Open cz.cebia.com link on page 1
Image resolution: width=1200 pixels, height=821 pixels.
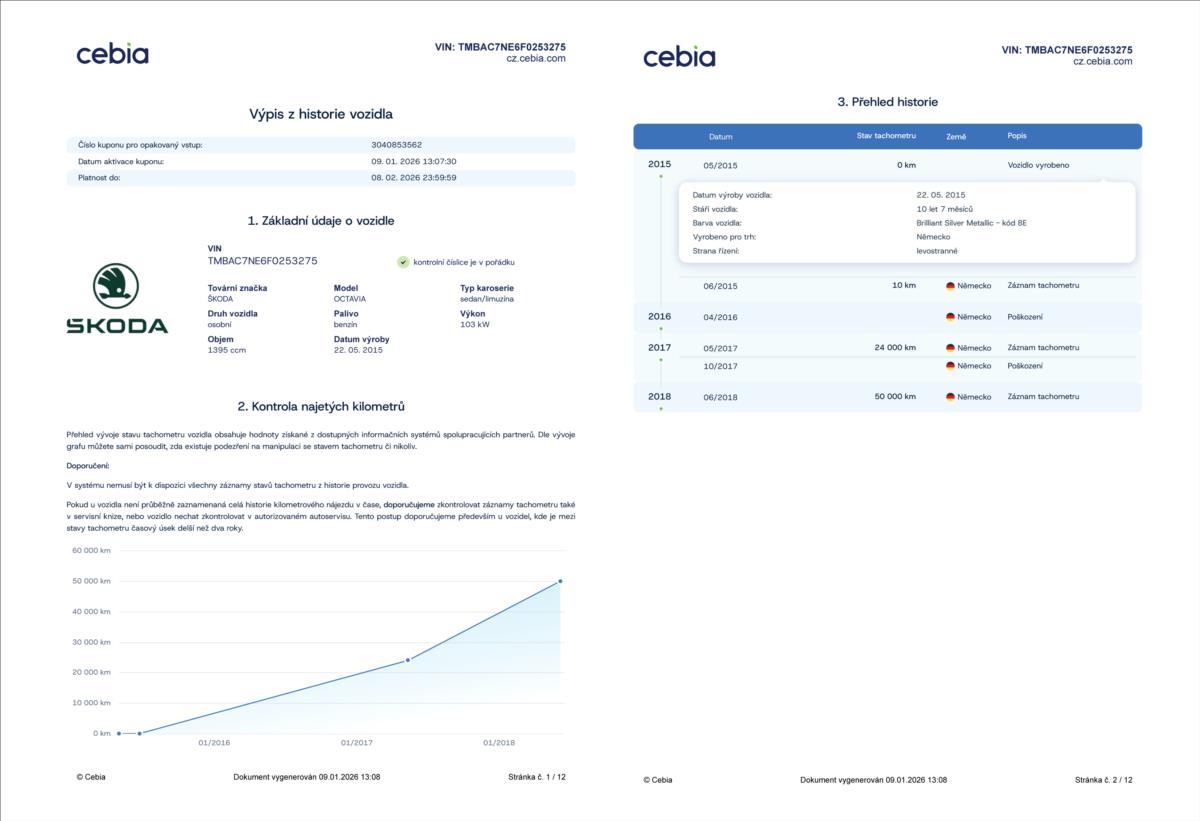(x=536, y=59)
